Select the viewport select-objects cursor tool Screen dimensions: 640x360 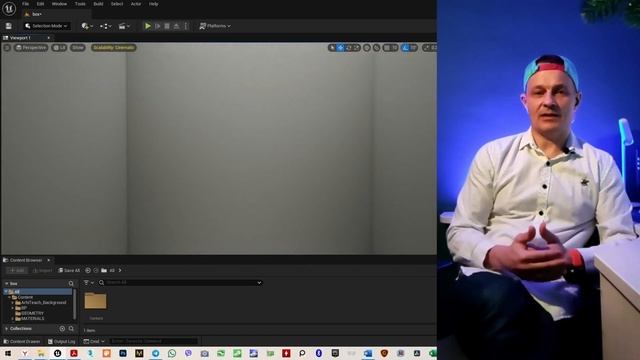(x=332, y=48)
